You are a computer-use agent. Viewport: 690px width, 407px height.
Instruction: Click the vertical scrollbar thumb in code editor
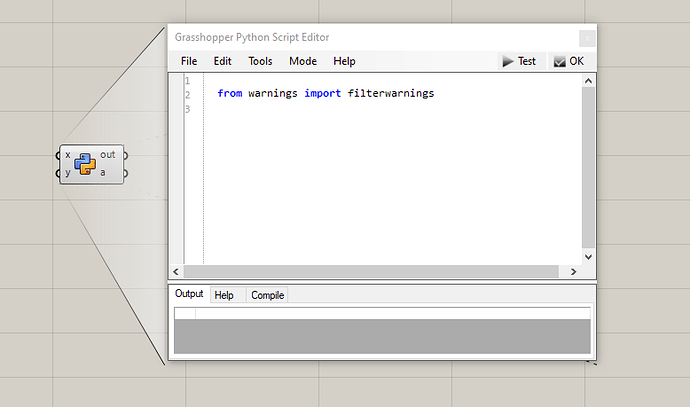click(588, 168)
